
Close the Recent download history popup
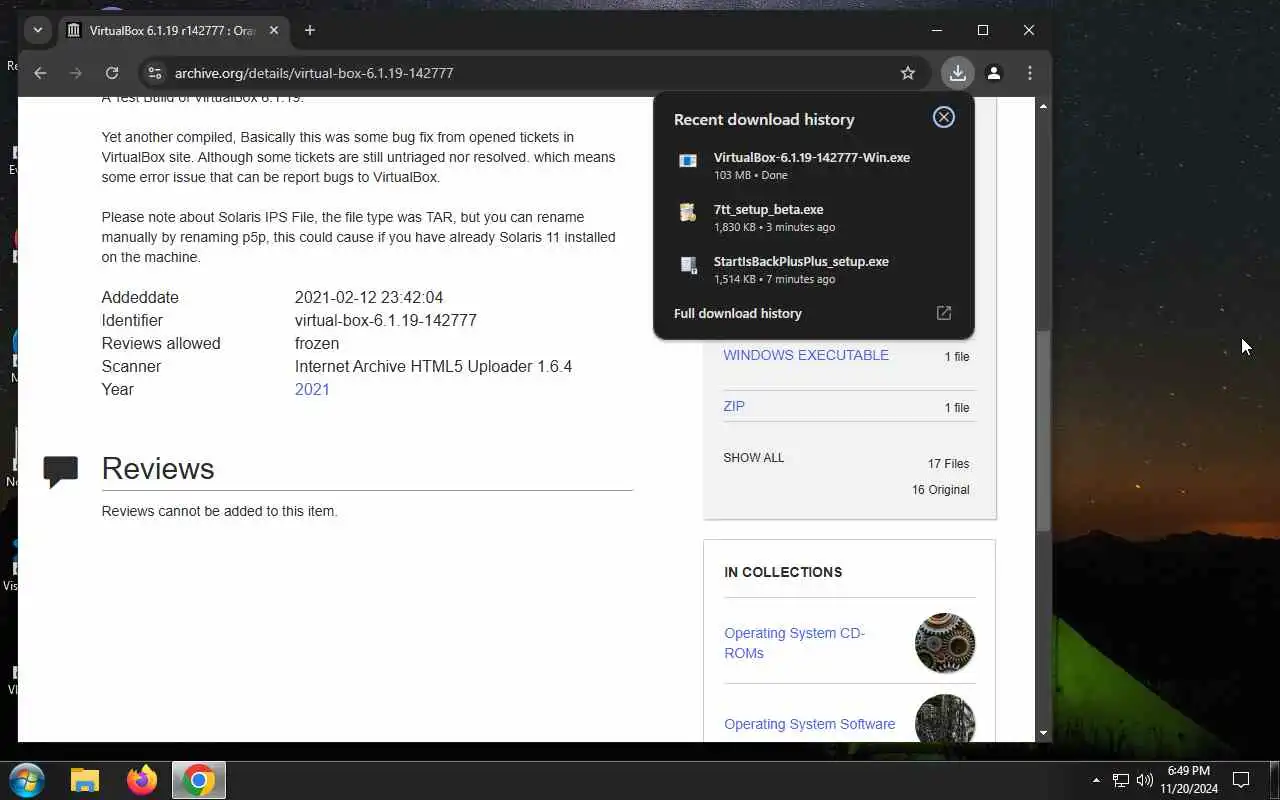tap(944, 117)
